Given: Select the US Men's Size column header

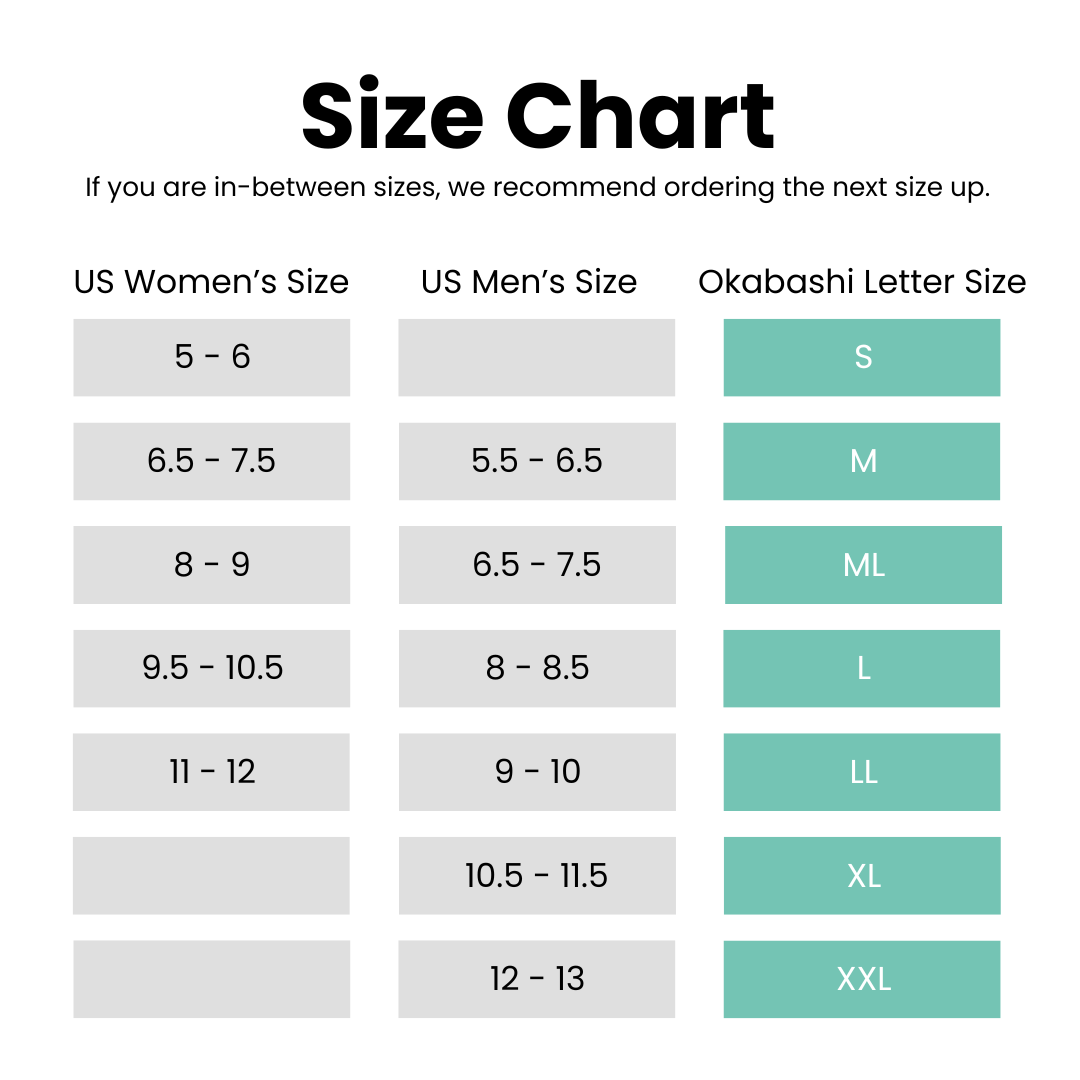Looking at the screenshot, I should [x=529, y=282].
